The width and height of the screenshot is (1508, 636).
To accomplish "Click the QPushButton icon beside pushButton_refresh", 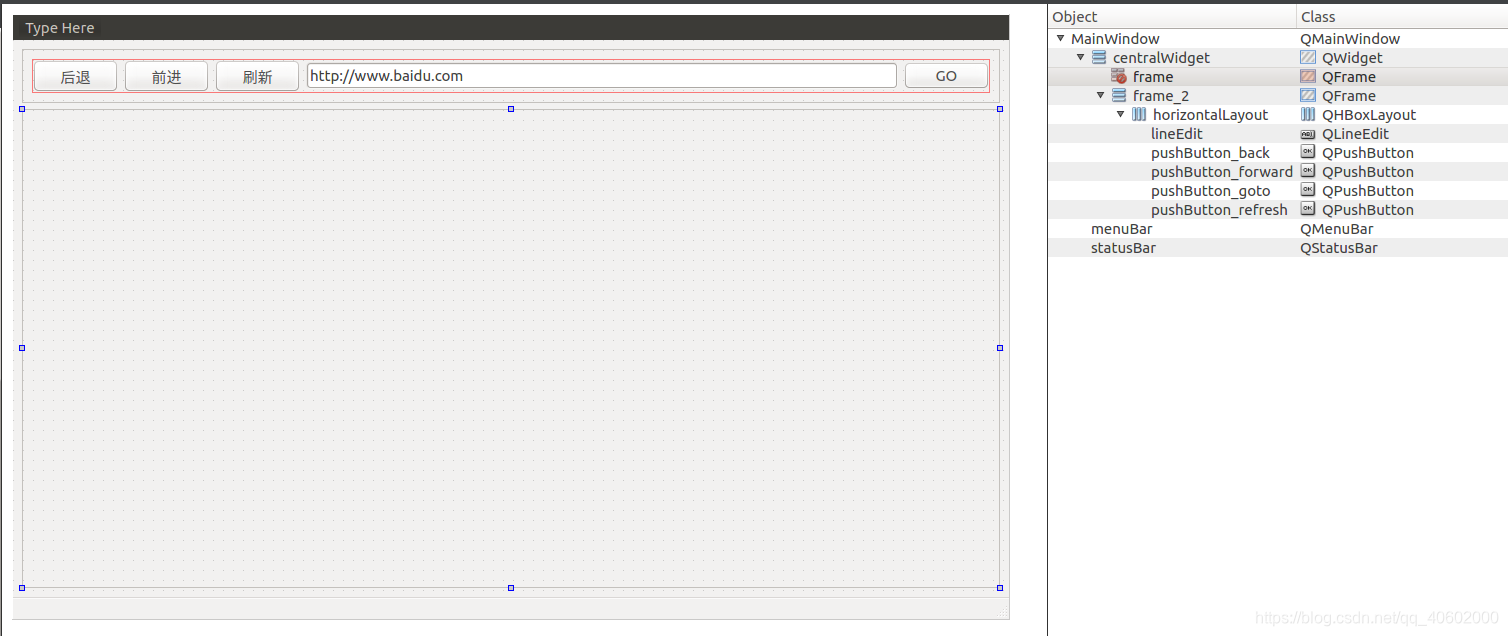I will pos(1307,209).
